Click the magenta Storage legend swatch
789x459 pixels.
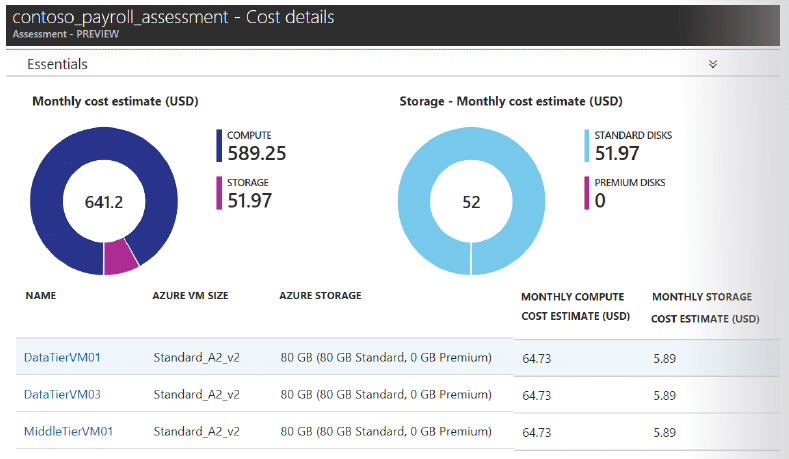click(x=218, y=193)
